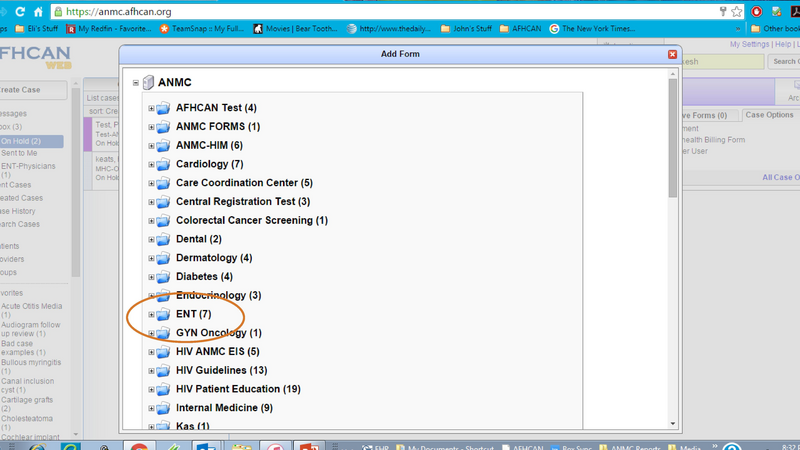This screenshot has height=450, width=800.
Task: Click the Cardiology folder icon
Action: 163,164
